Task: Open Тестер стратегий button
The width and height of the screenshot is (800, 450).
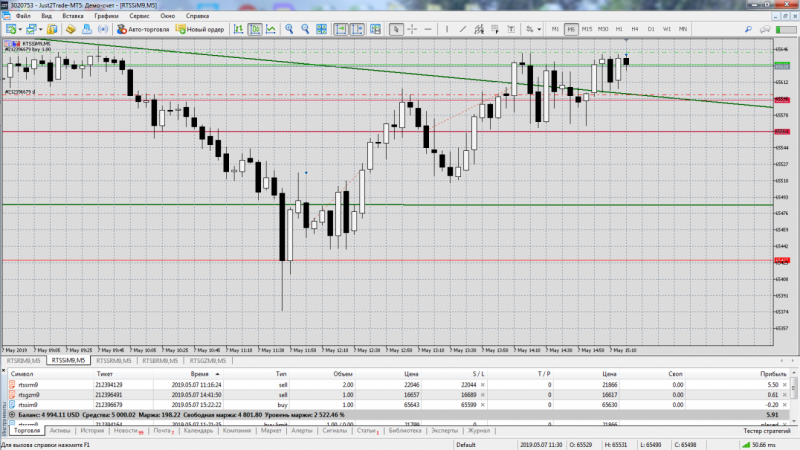Action: point(766,431)
